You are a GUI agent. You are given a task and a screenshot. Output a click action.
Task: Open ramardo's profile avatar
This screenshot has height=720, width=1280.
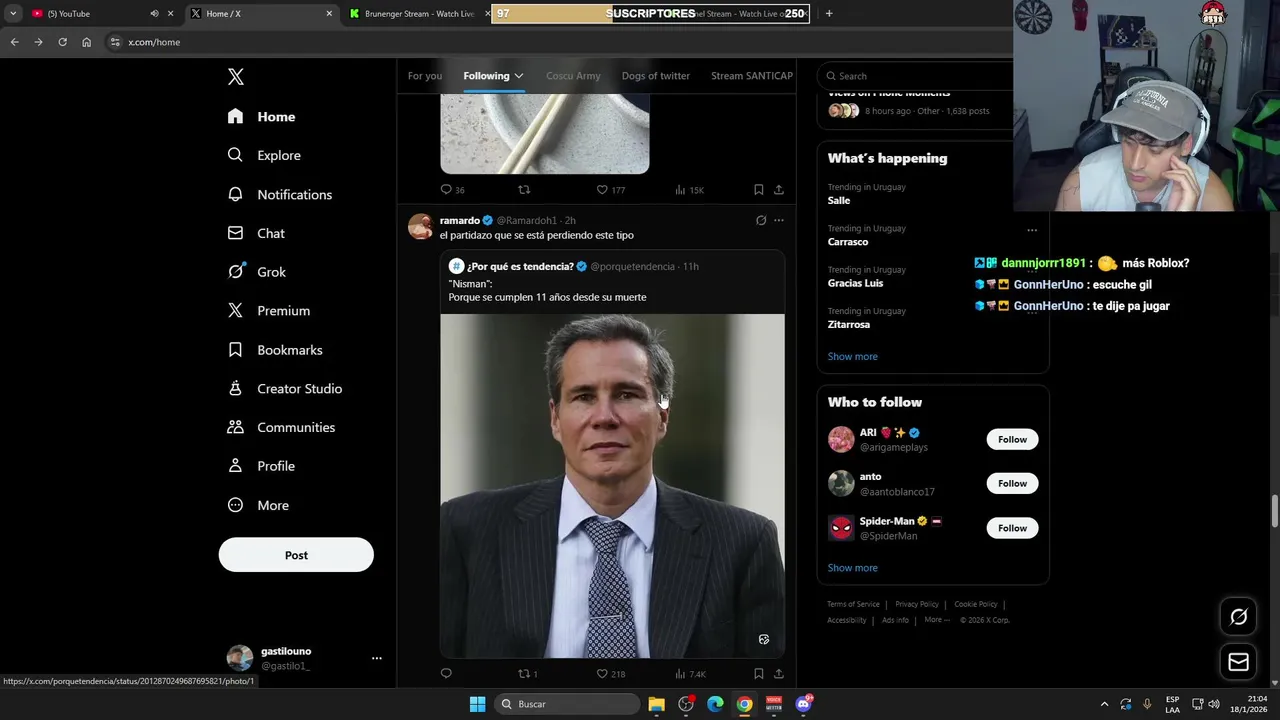(420, 226)
